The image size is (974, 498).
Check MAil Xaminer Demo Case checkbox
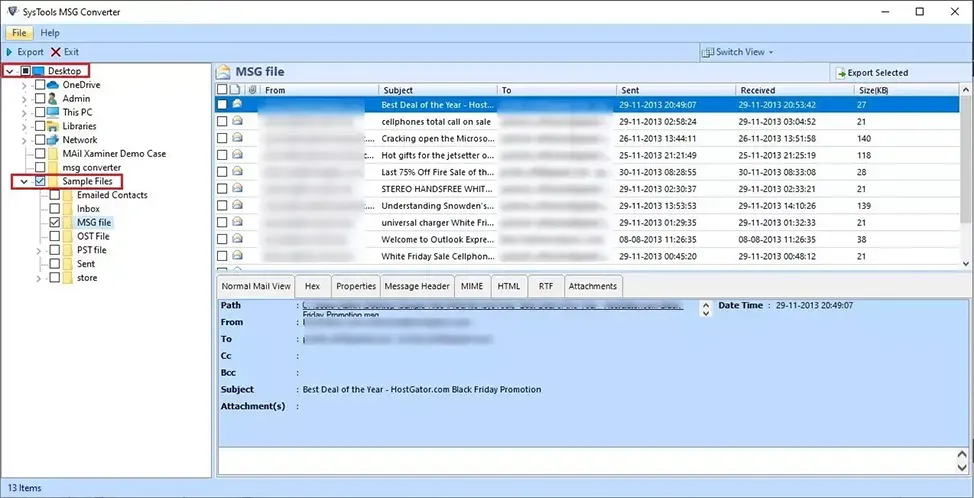40,154
